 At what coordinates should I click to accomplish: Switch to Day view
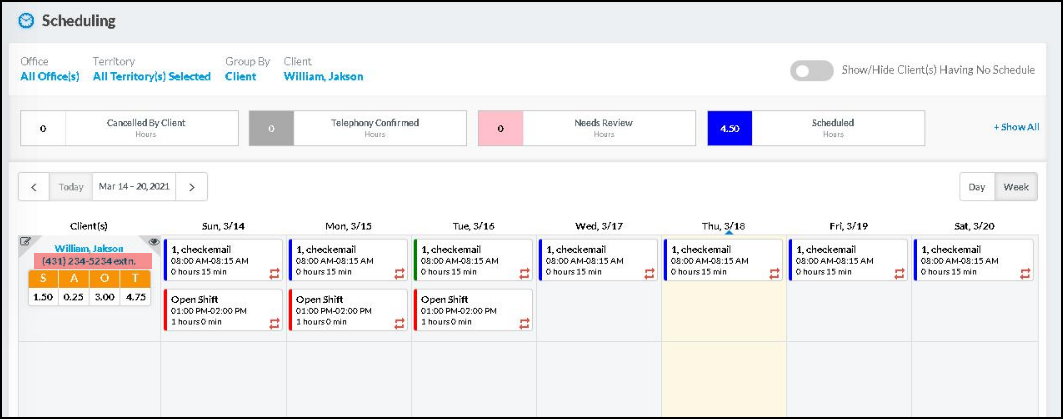click(x=977, y=187)
